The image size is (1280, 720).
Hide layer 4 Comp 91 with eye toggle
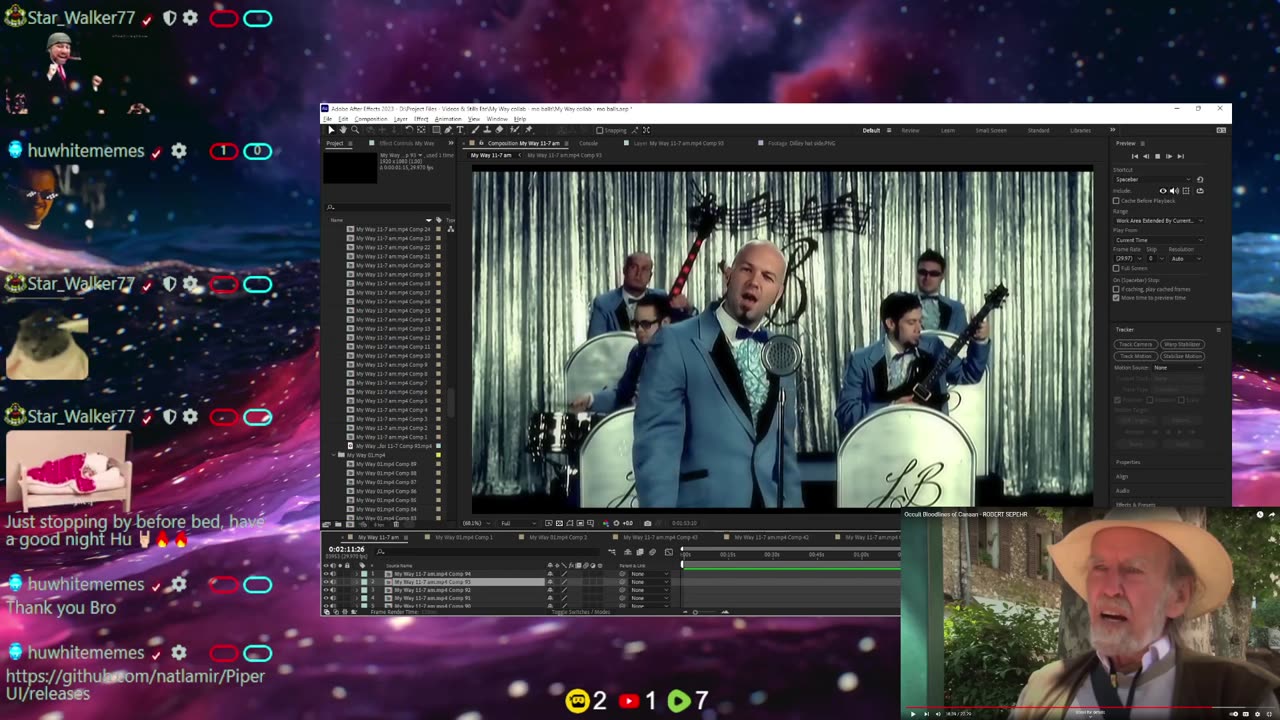click(326, 598)
